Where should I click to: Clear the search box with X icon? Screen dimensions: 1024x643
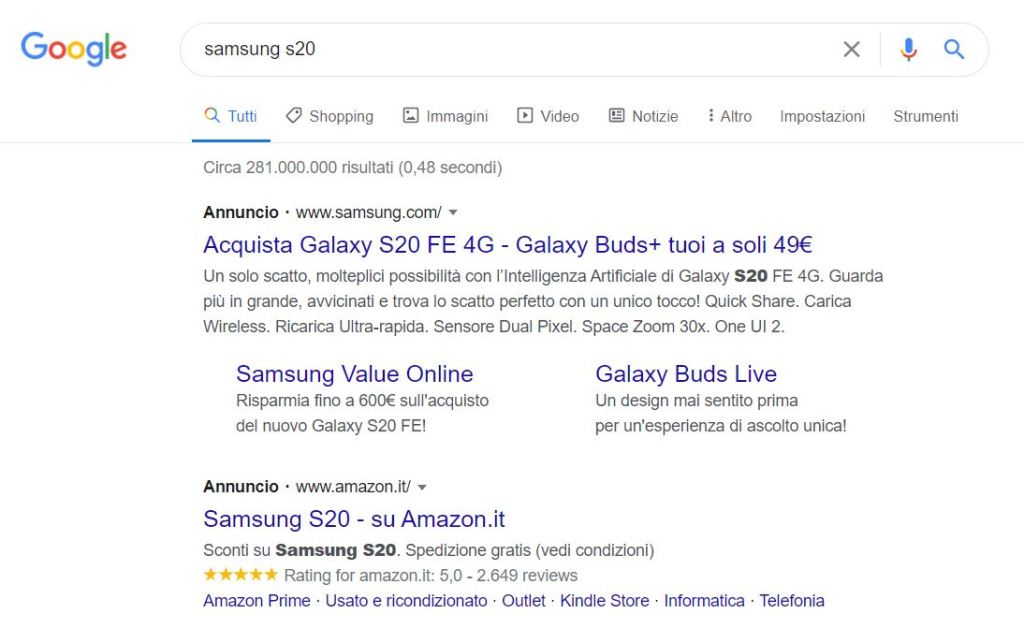click(851, 49)
